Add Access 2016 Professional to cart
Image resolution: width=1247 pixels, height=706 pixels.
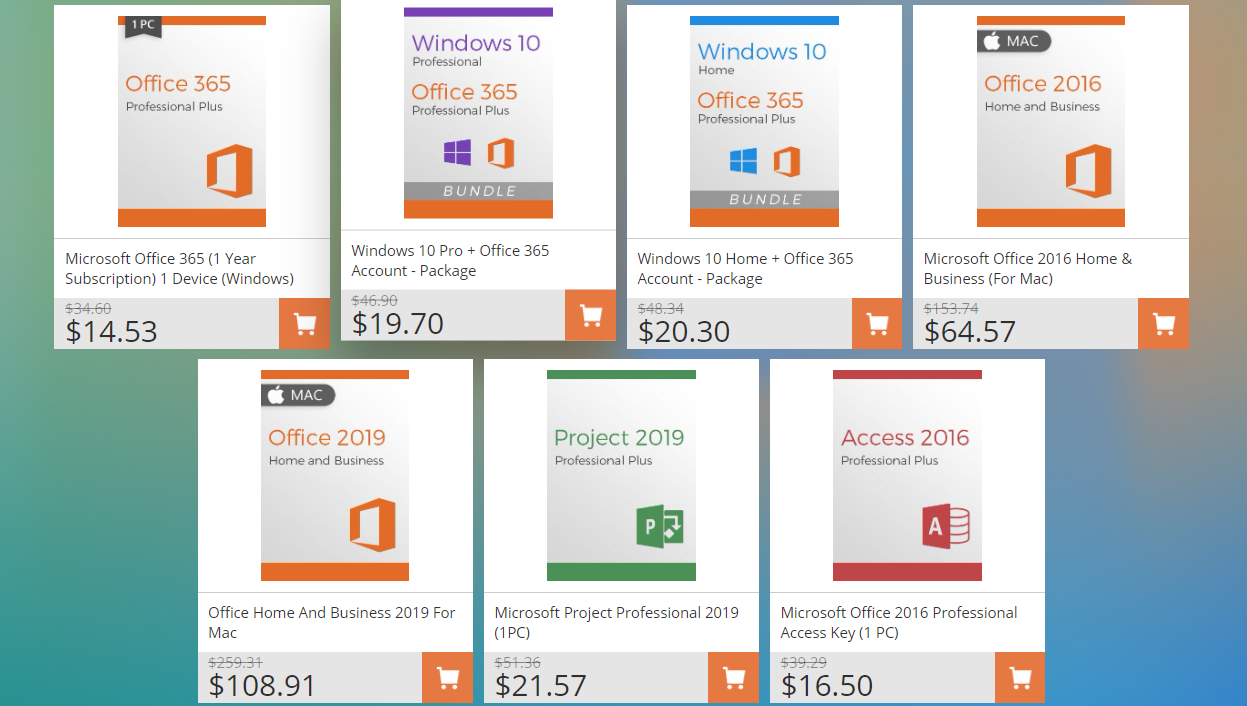coord(1020,678)
